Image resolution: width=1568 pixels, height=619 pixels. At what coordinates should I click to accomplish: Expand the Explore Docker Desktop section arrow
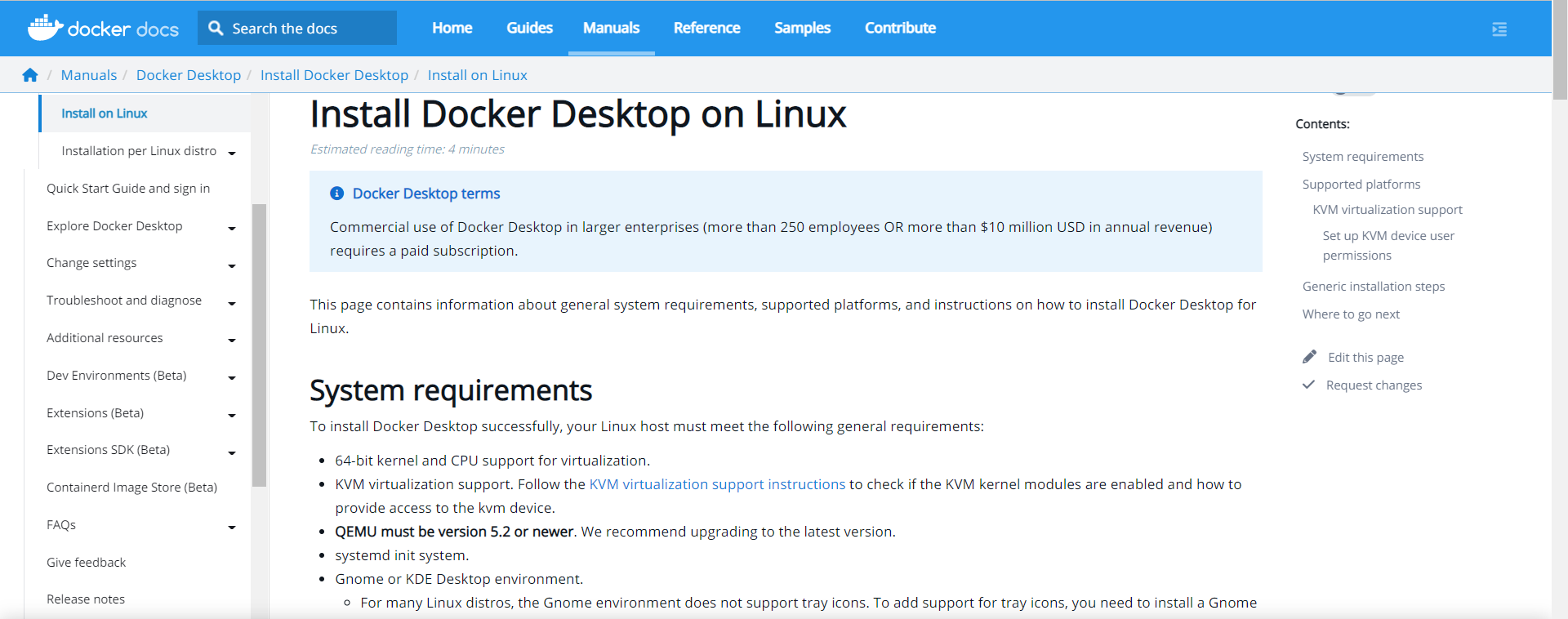[x=232, y=228]
